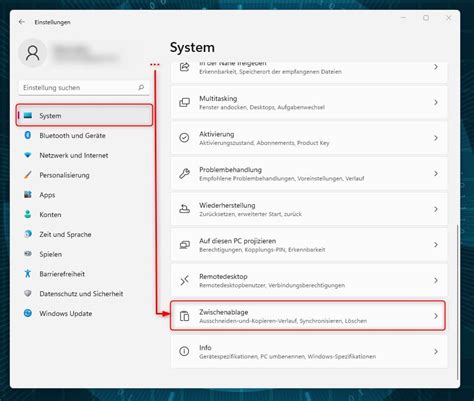
Task: Click the Info circle icon
Action: click(184, 351)
